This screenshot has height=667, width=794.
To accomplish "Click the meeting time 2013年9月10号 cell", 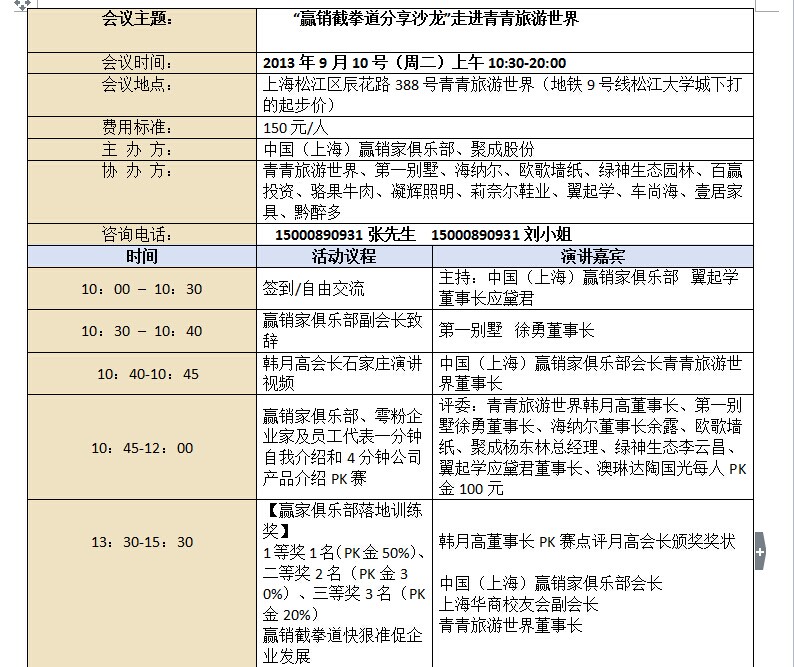I will click(413, 62).
